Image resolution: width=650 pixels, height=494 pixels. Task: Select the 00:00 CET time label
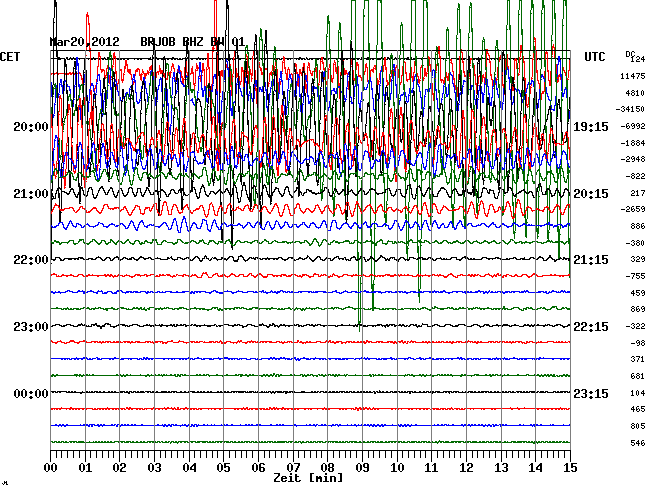pos(31,393)
